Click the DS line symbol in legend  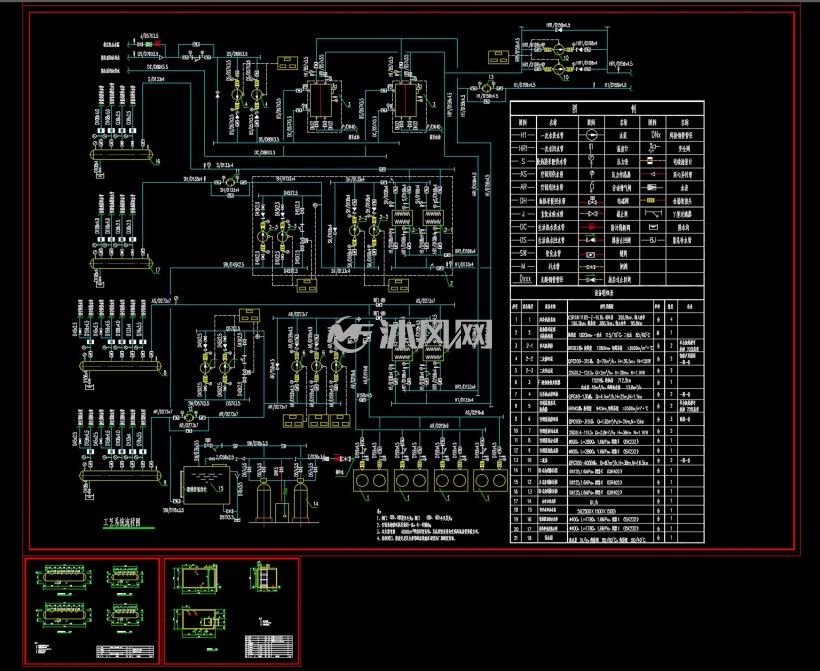click(522, 240)
